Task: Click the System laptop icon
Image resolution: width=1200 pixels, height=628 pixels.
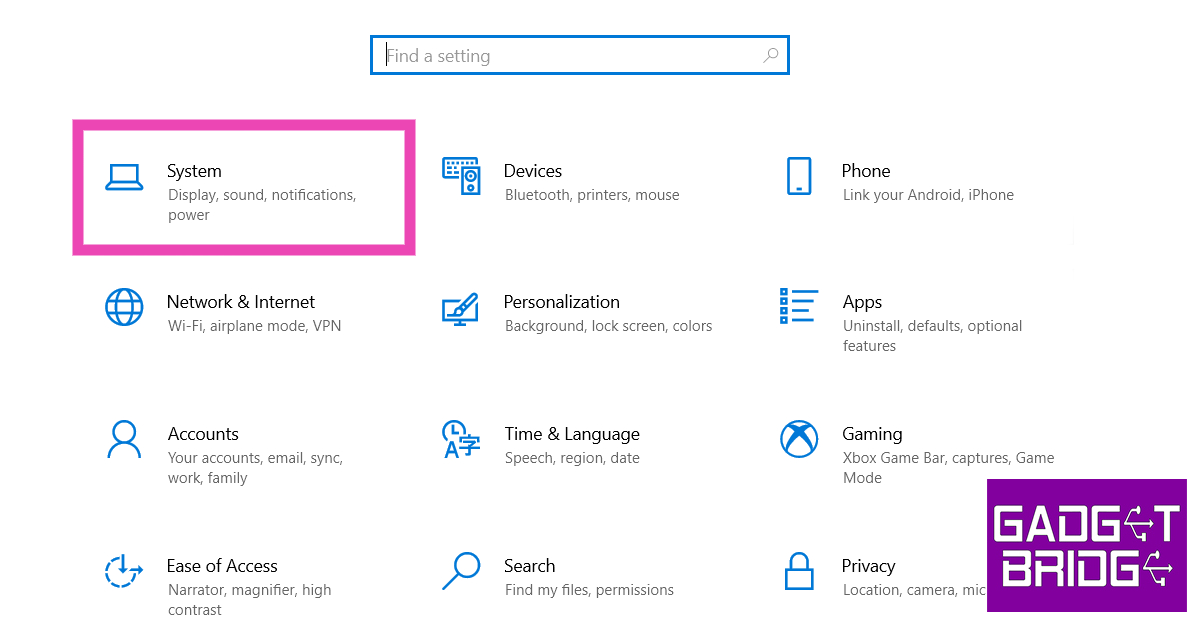Action: pos(124,177)
